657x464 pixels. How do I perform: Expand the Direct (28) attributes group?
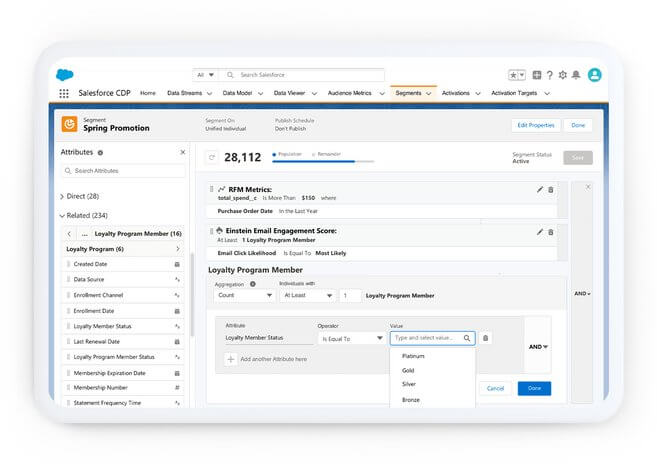point(62,197)
